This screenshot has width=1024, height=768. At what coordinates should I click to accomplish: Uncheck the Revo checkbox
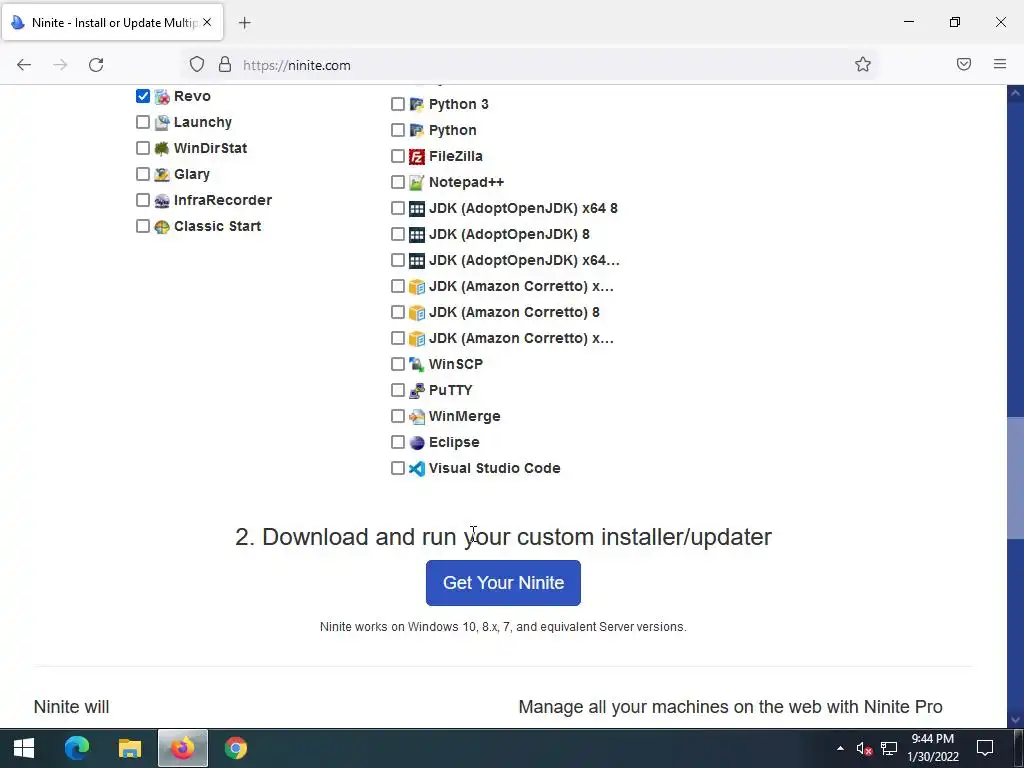[x=143, y=96]
